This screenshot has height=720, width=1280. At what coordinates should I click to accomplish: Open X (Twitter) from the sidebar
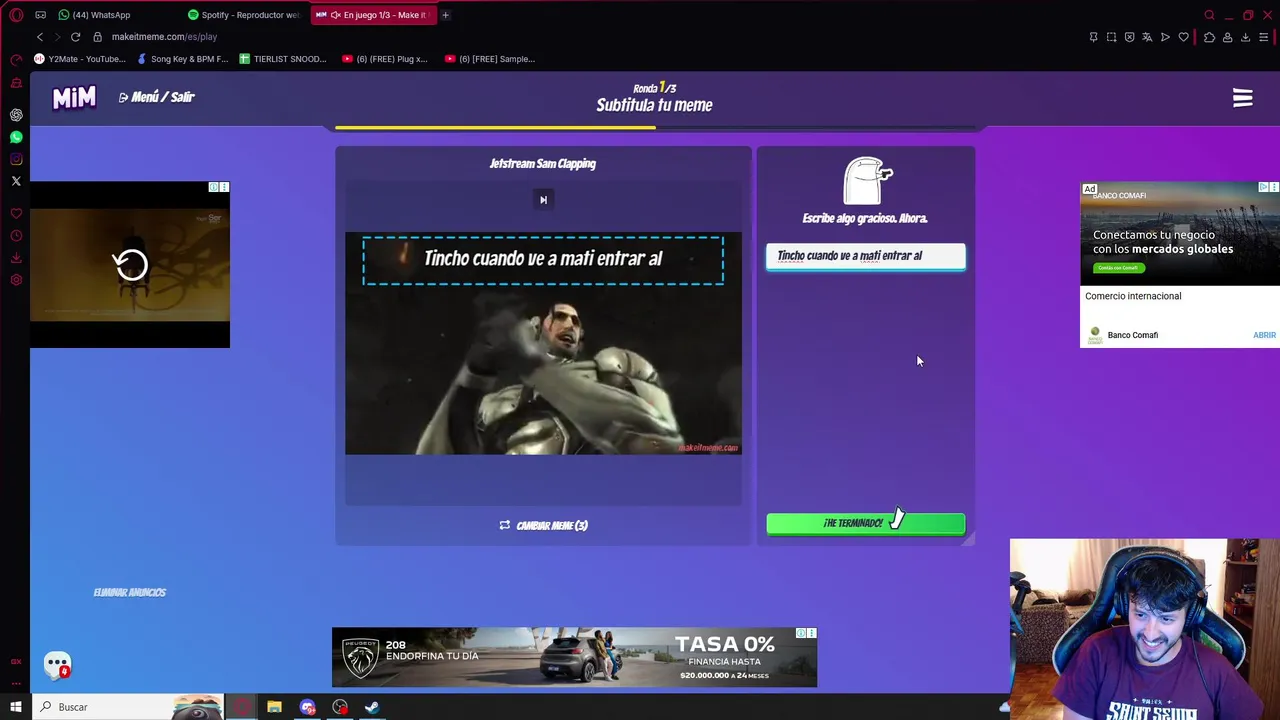16,181
